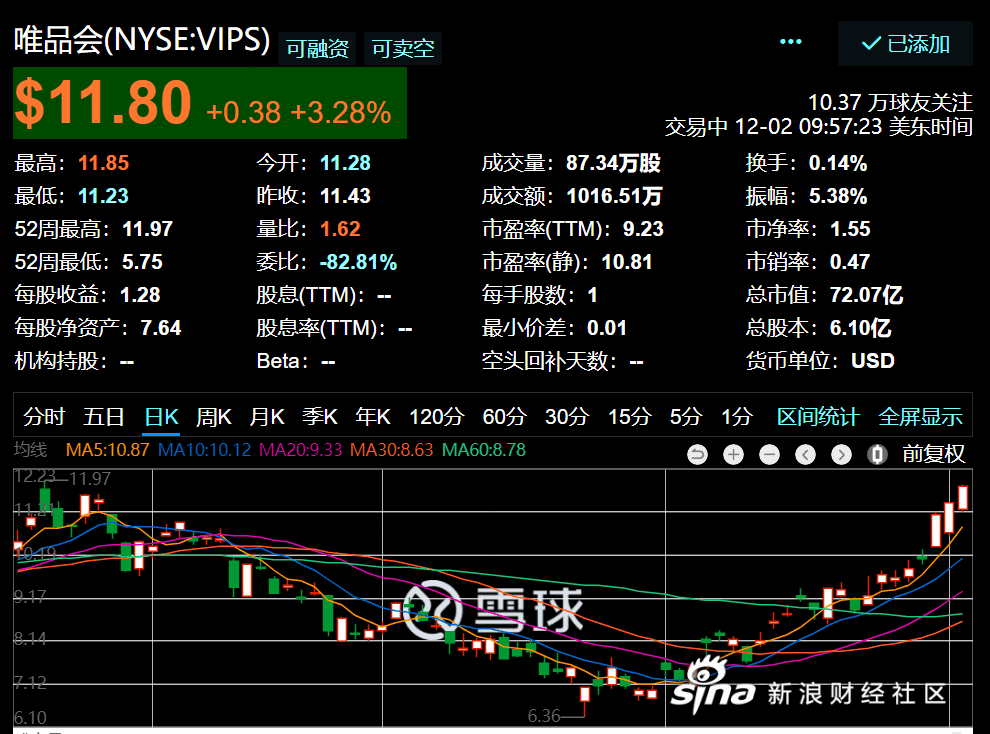This screenshot has height=734, width=990.
Task: Click the 量比 value 1.62
Action: click(x=340, y=228)
